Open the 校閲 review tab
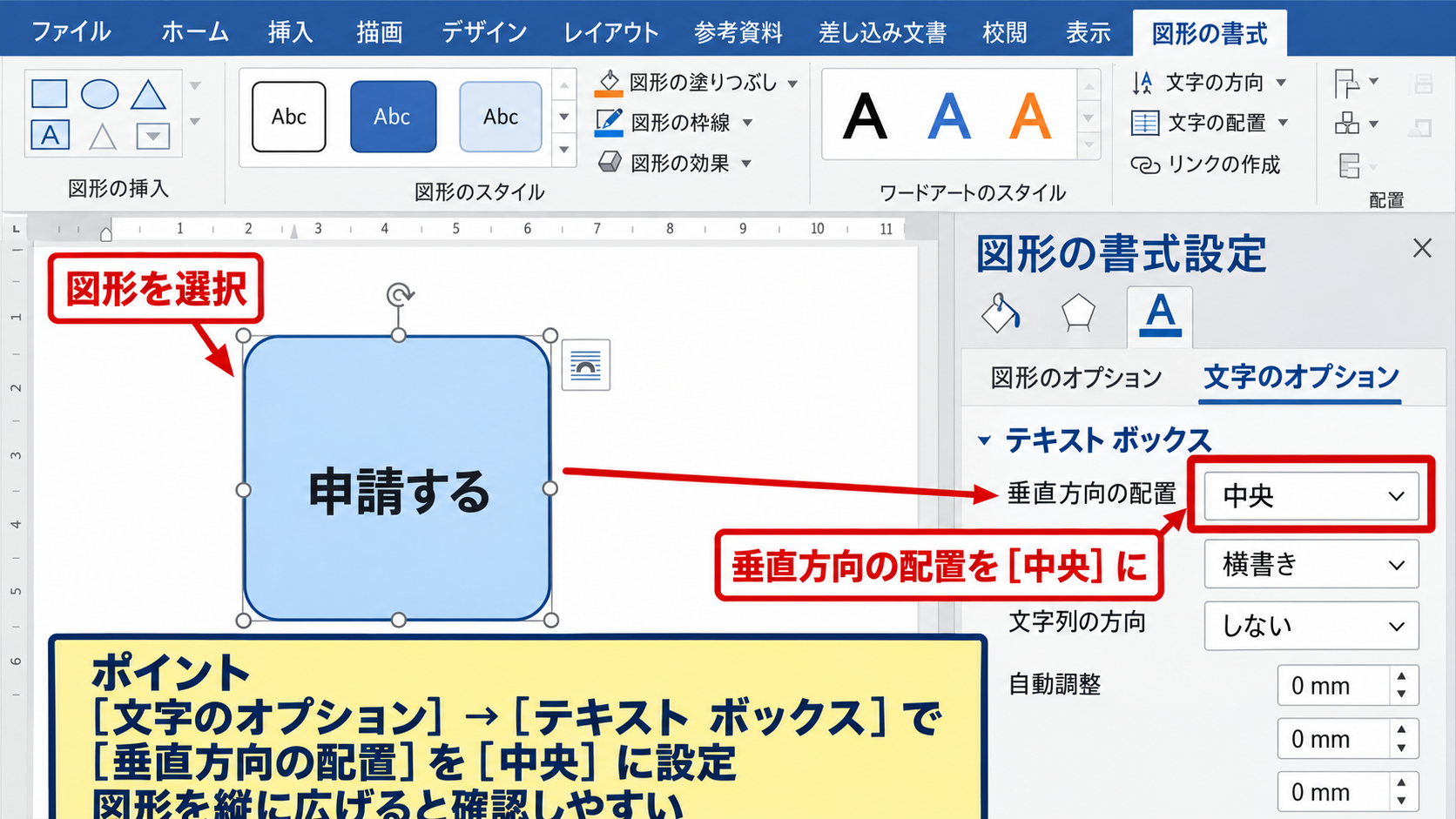 pos(1005,32)
